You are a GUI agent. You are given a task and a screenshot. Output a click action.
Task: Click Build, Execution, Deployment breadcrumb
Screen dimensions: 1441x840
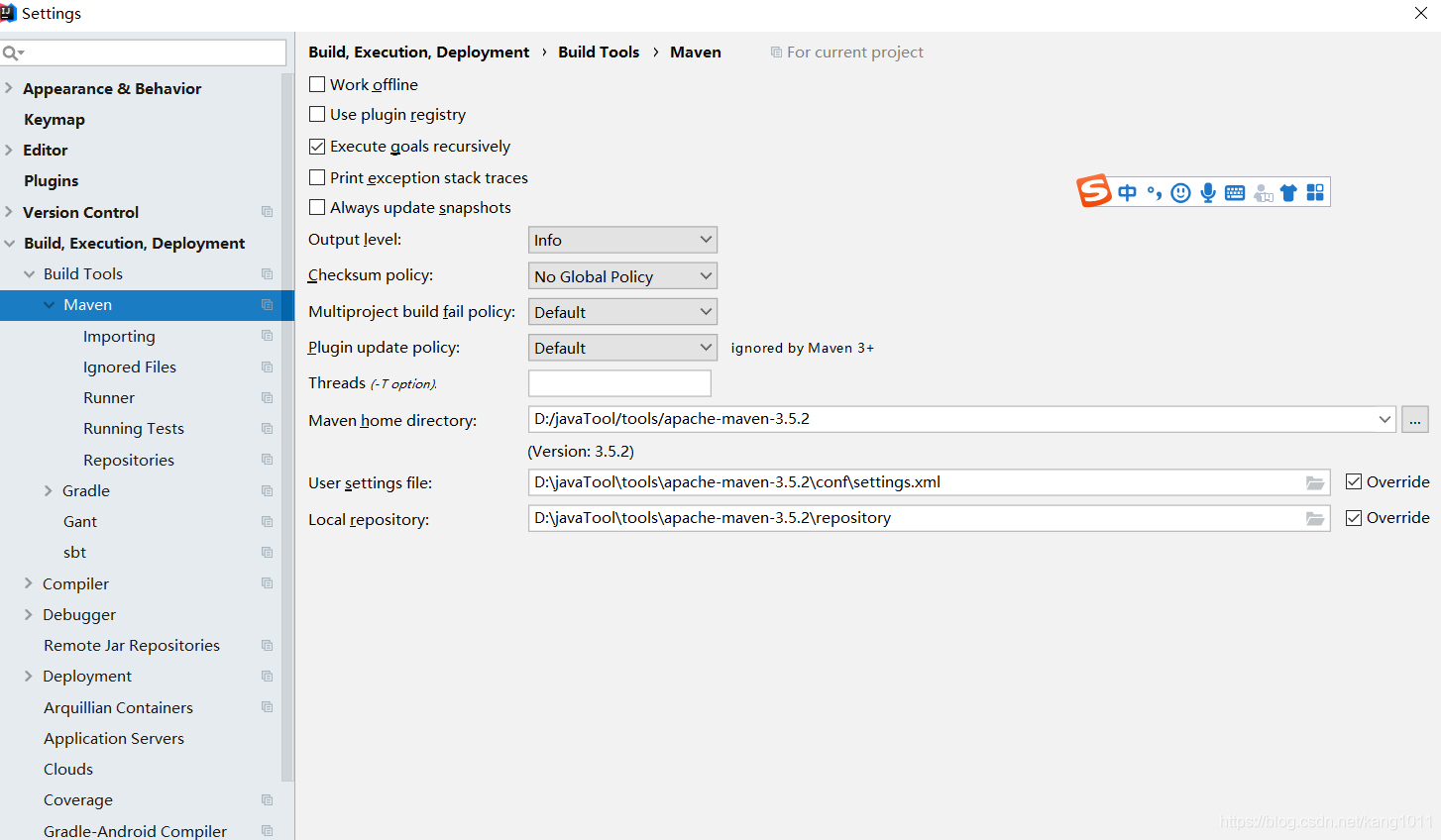click(418, 52)
